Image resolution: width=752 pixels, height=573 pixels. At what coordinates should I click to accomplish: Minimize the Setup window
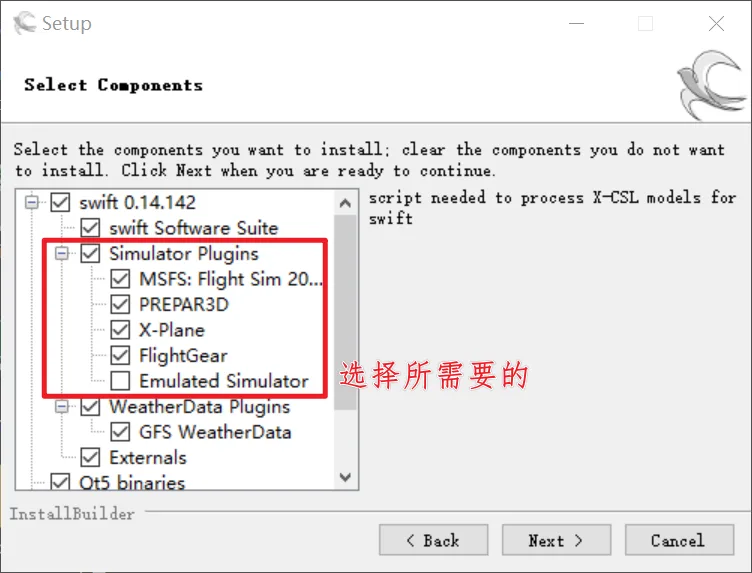pyautogui.click(x=576, y=23)
